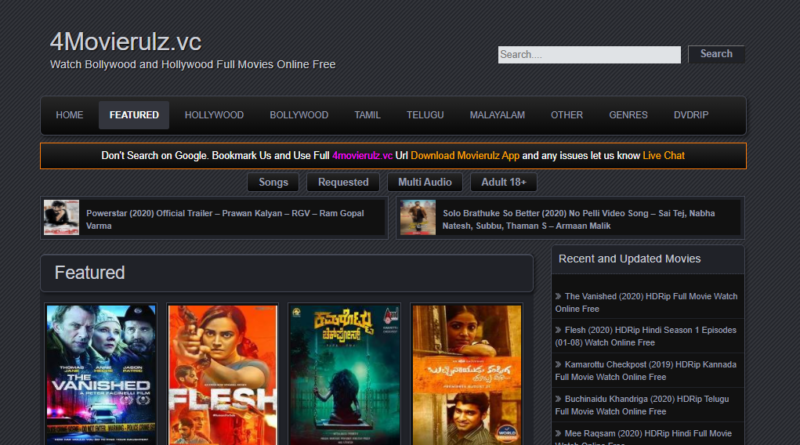Image resolution: width=800 pixels, height=445 pixels.
Task: Select the Featured menu tab
Action: point(134,115)
